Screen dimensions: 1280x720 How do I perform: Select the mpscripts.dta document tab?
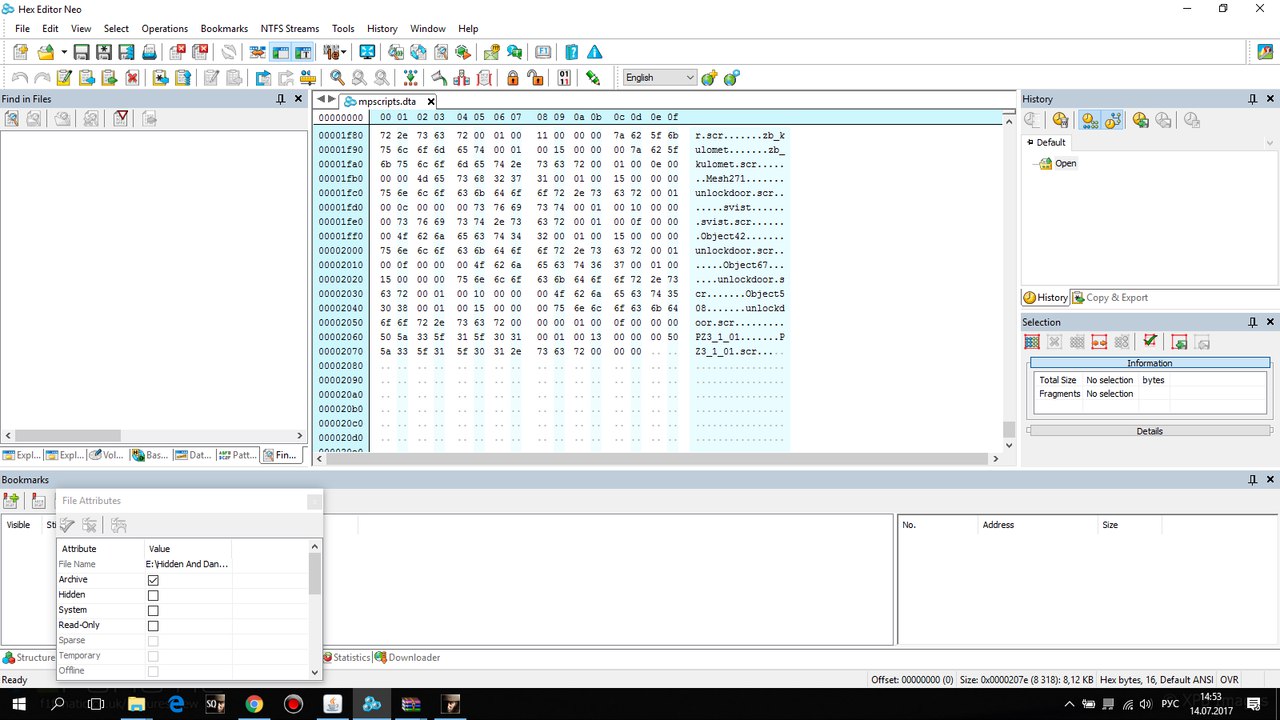pyautogui.click(x=386, y=101)
